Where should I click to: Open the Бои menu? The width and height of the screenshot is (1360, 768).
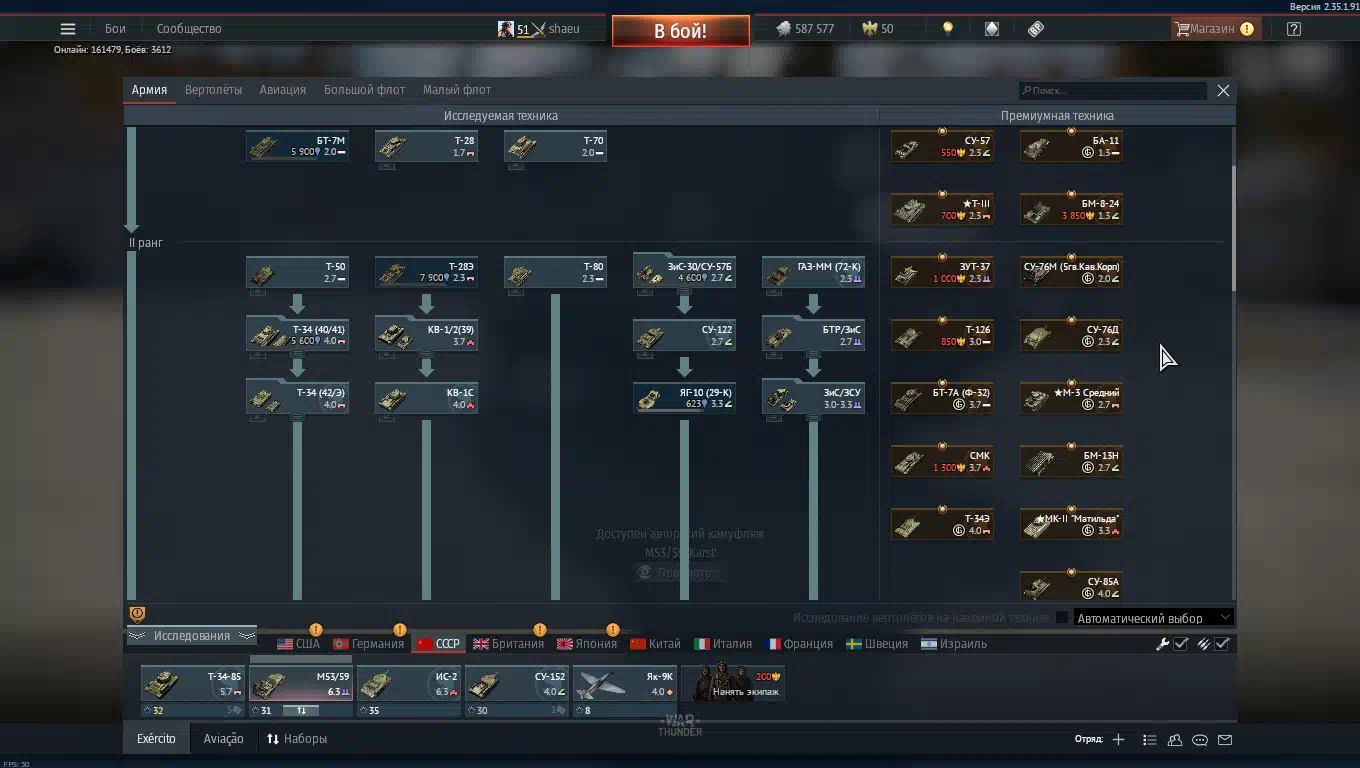(115, 29)
